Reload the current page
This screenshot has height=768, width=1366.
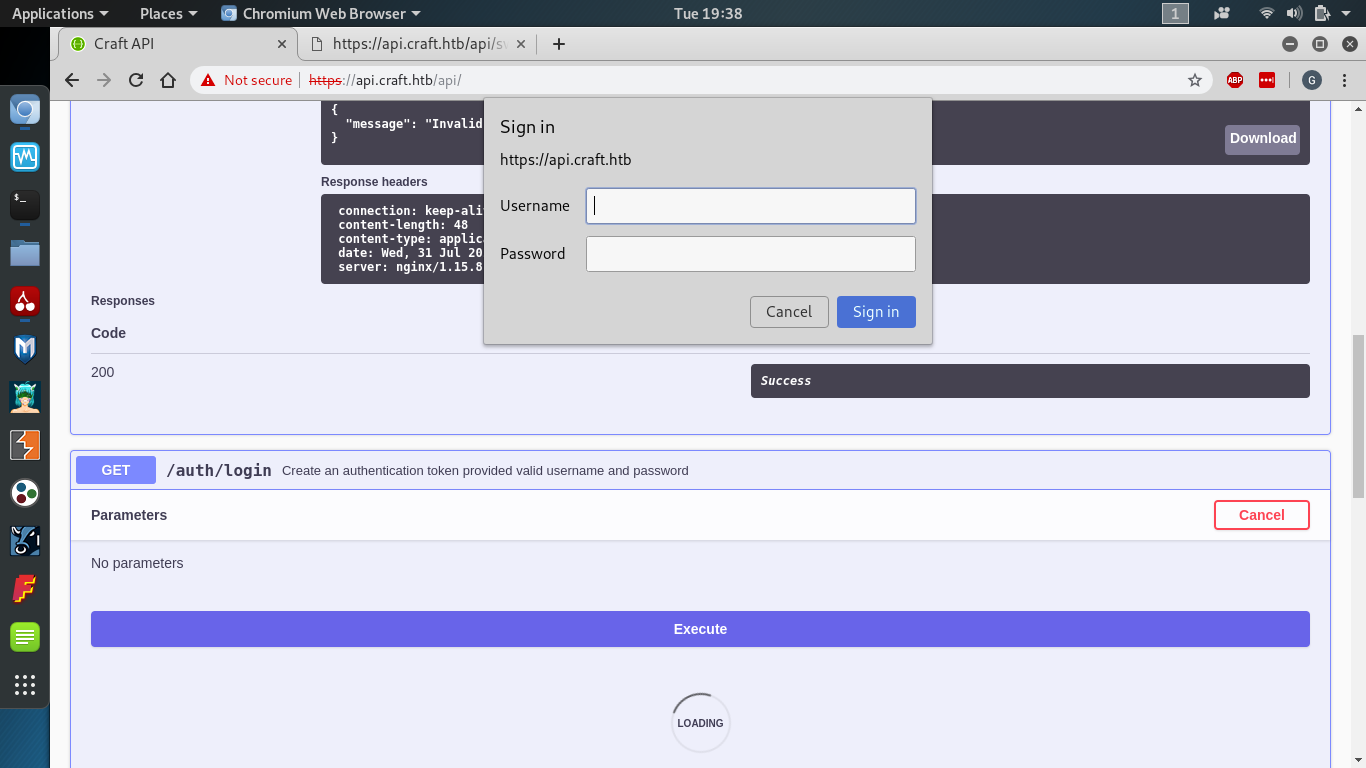point(136,80)
